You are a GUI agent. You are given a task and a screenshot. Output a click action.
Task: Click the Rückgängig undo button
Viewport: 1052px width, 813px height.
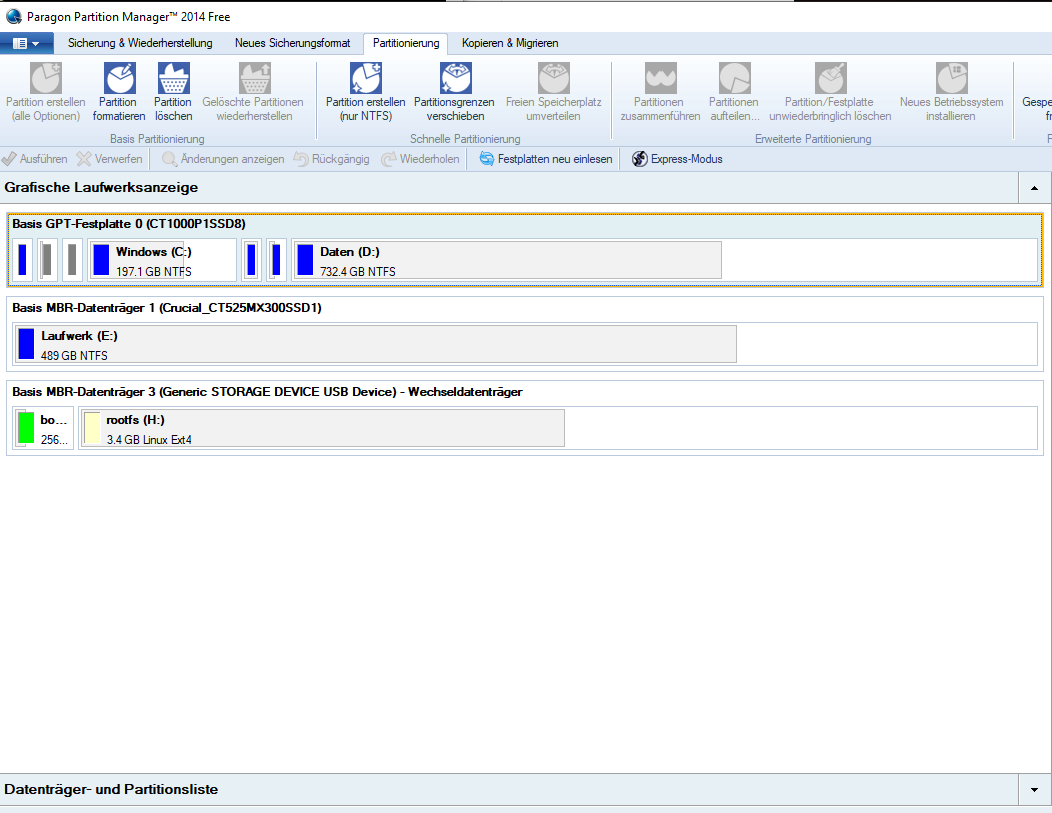pos(331,159)
